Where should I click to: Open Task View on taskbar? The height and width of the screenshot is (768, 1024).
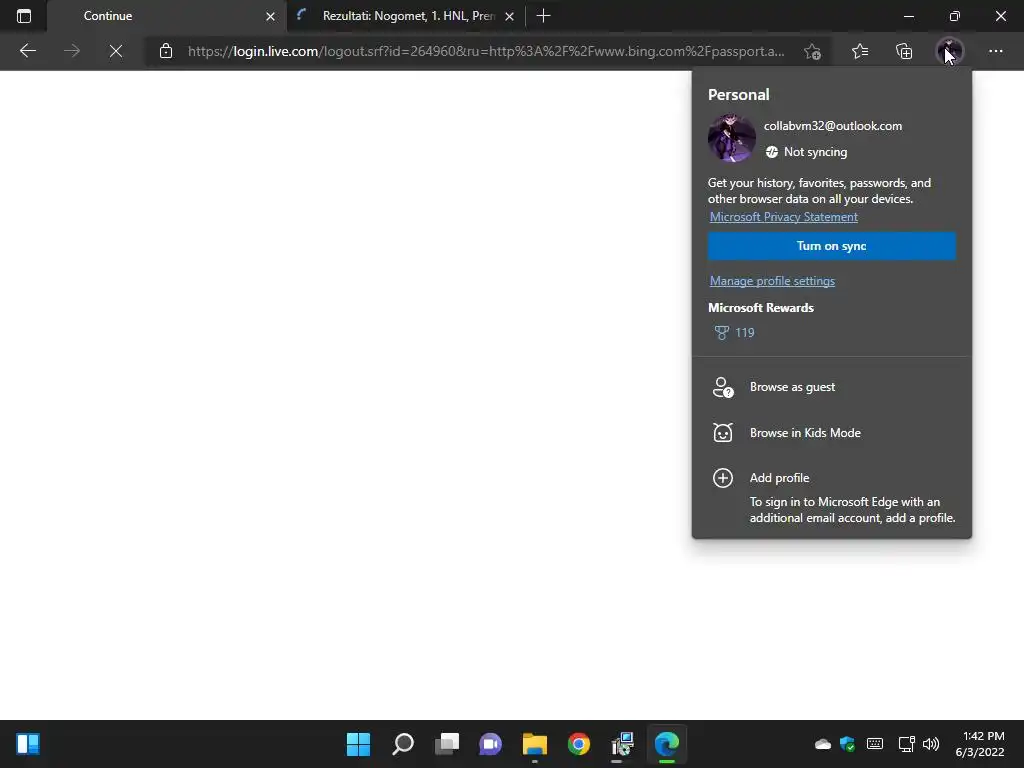(447, 744)
